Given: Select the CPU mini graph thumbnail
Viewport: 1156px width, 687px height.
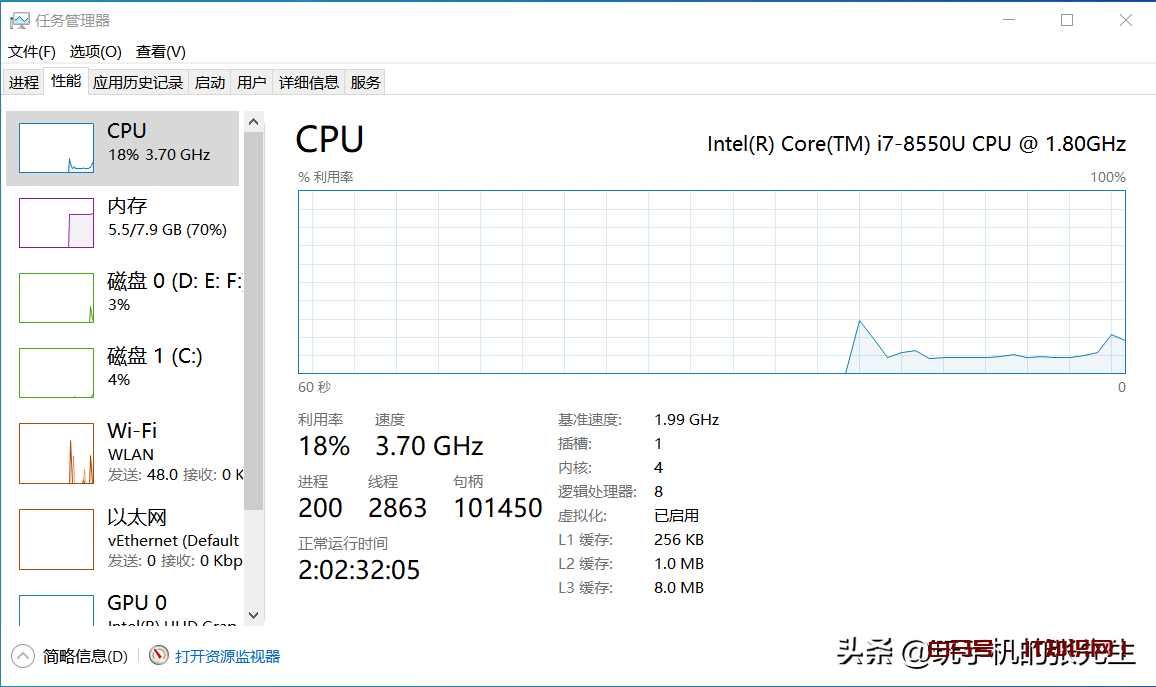Looking at the screenshot, I should (x=56, y=148).
